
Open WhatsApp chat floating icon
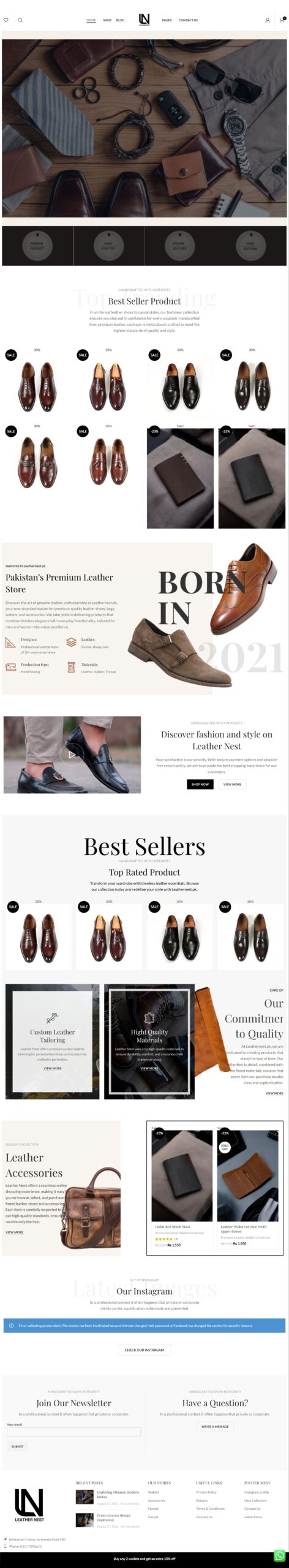pyautogui.click(x=280, y=1555)
